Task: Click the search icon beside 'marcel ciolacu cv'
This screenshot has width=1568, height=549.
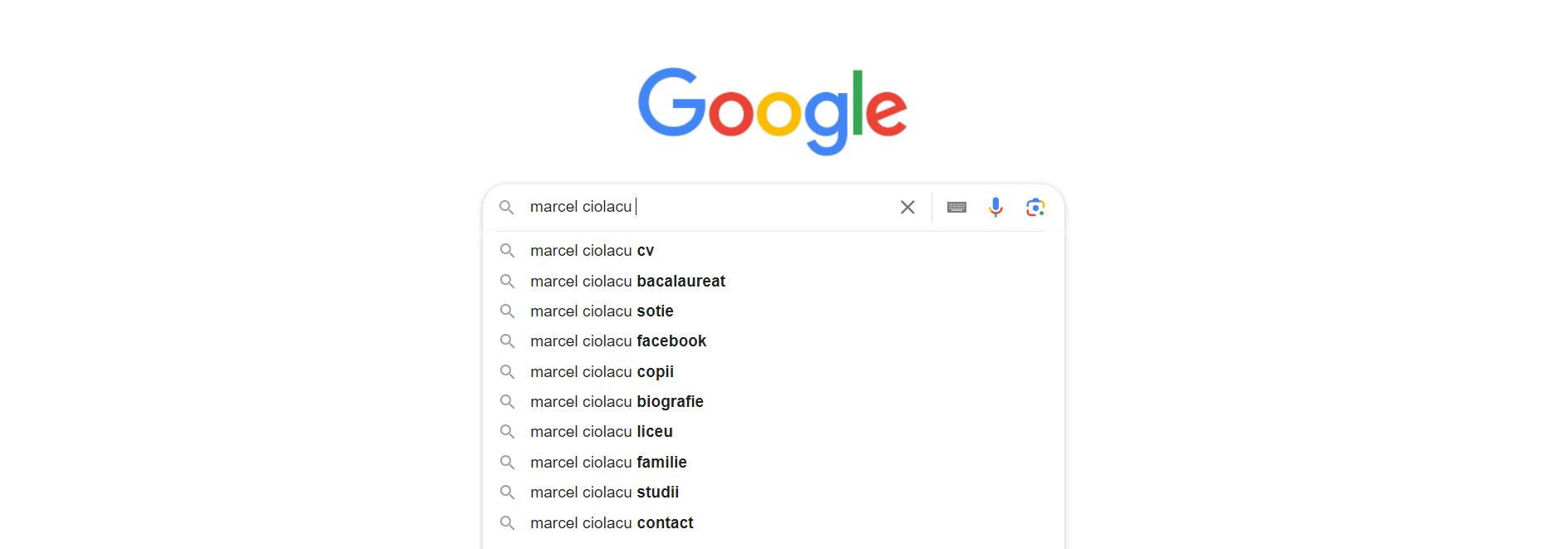Action: point(509,251)
